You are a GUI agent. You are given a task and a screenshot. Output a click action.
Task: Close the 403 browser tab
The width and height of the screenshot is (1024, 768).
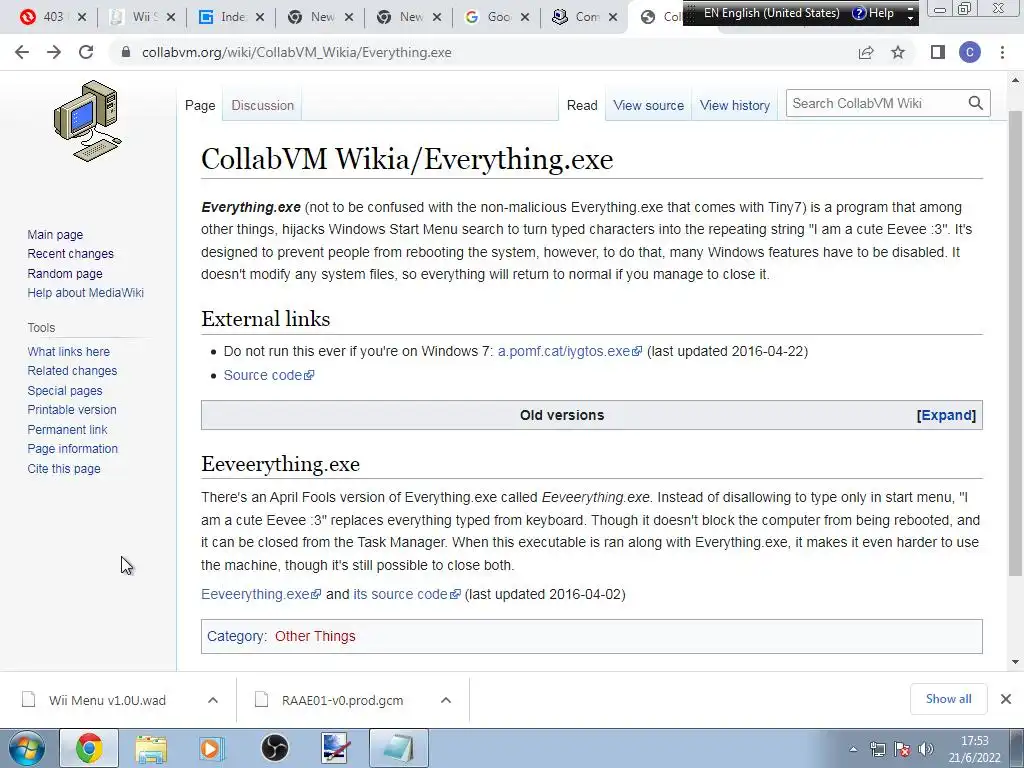(82, 17)
